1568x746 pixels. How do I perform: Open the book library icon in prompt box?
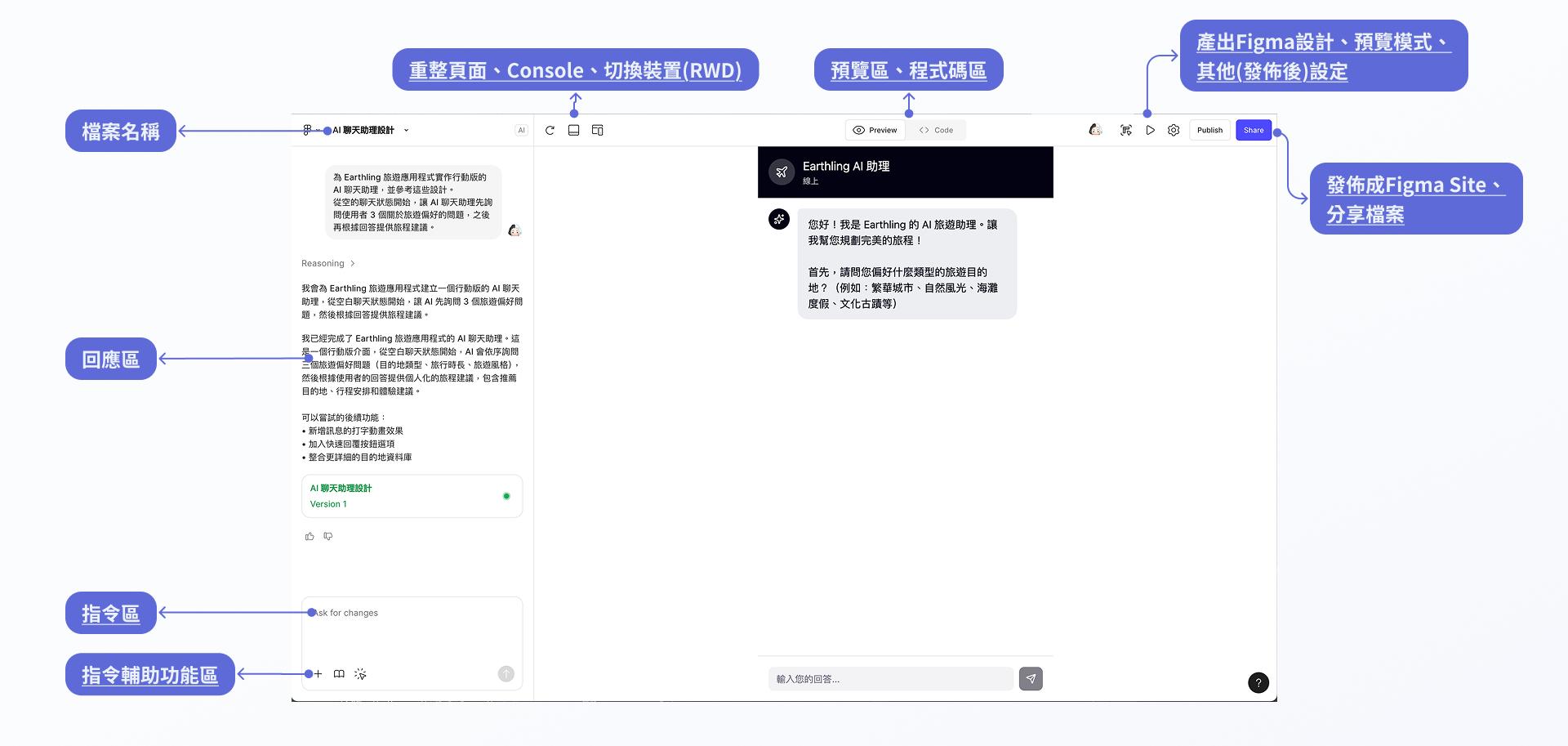click(339, 674)
